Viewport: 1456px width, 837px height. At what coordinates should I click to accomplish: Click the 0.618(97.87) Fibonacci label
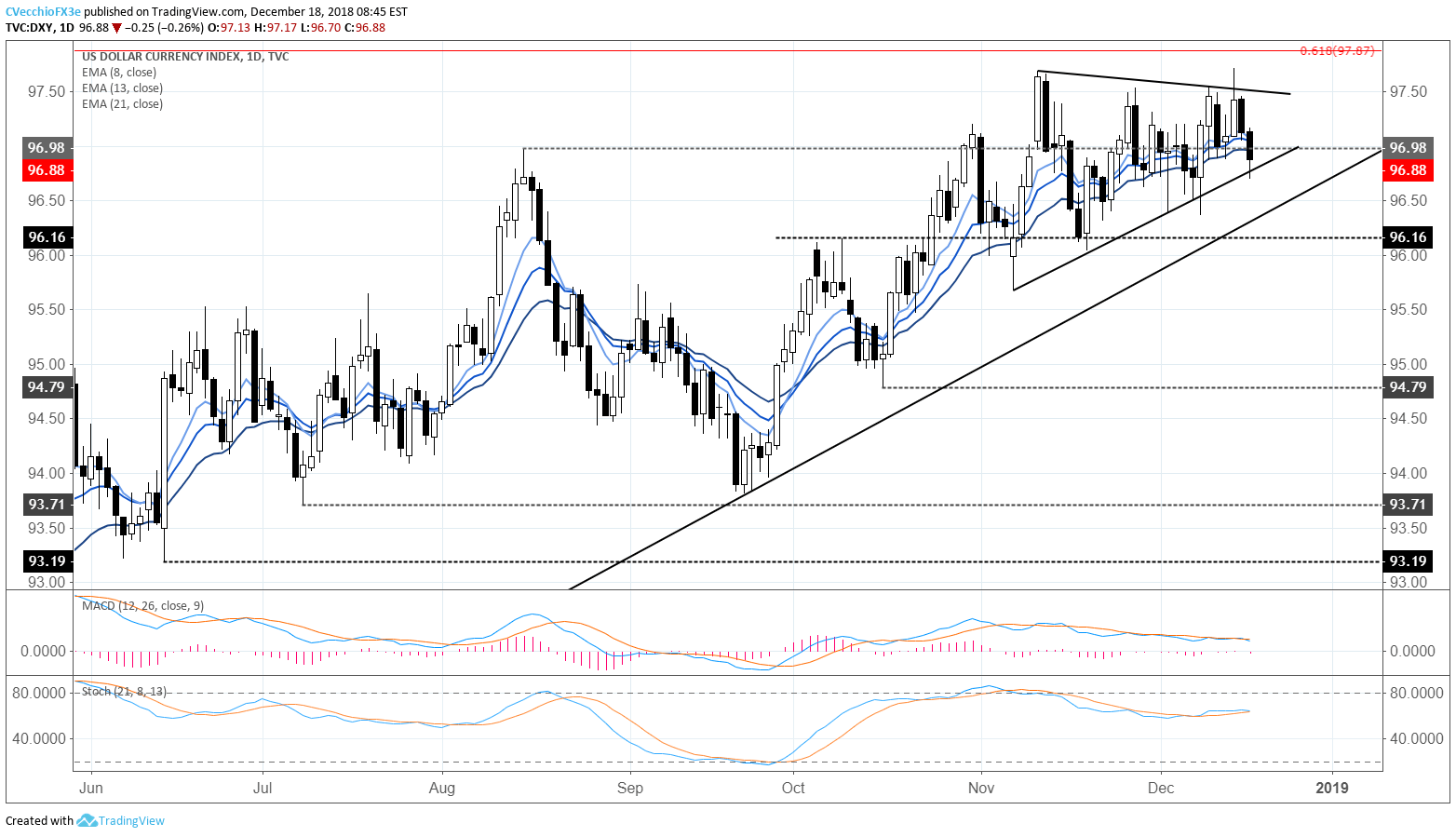click(x=1337, y=50)
